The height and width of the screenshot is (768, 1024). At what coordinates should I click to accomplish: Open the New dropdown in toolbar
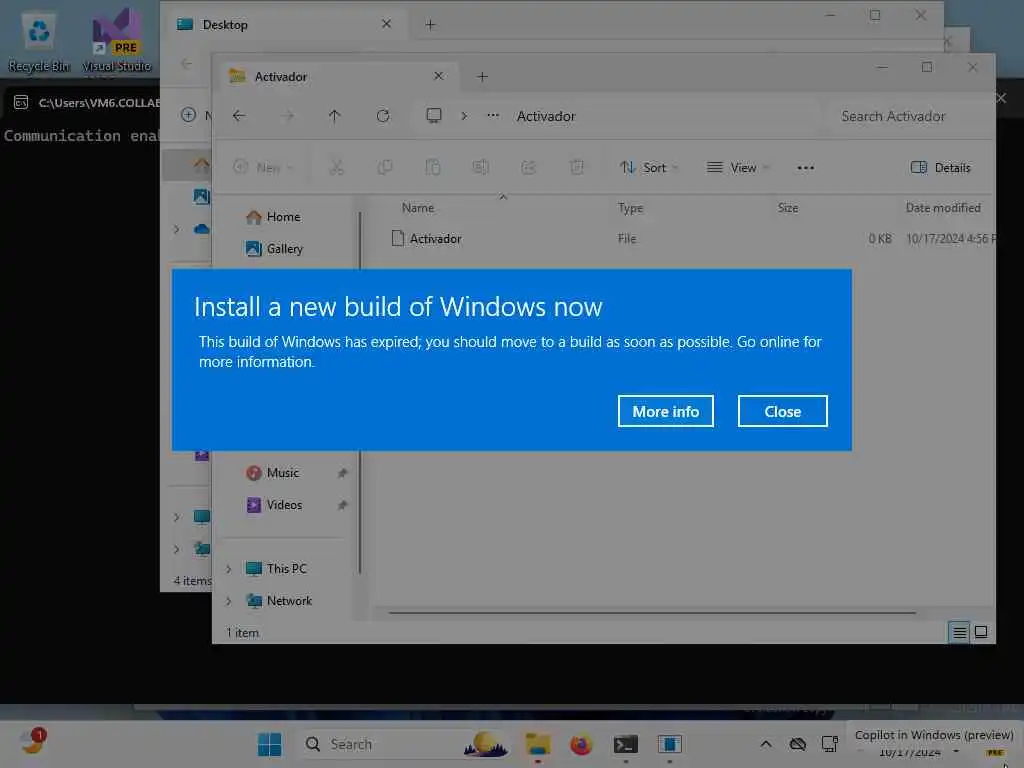[264, 168]
